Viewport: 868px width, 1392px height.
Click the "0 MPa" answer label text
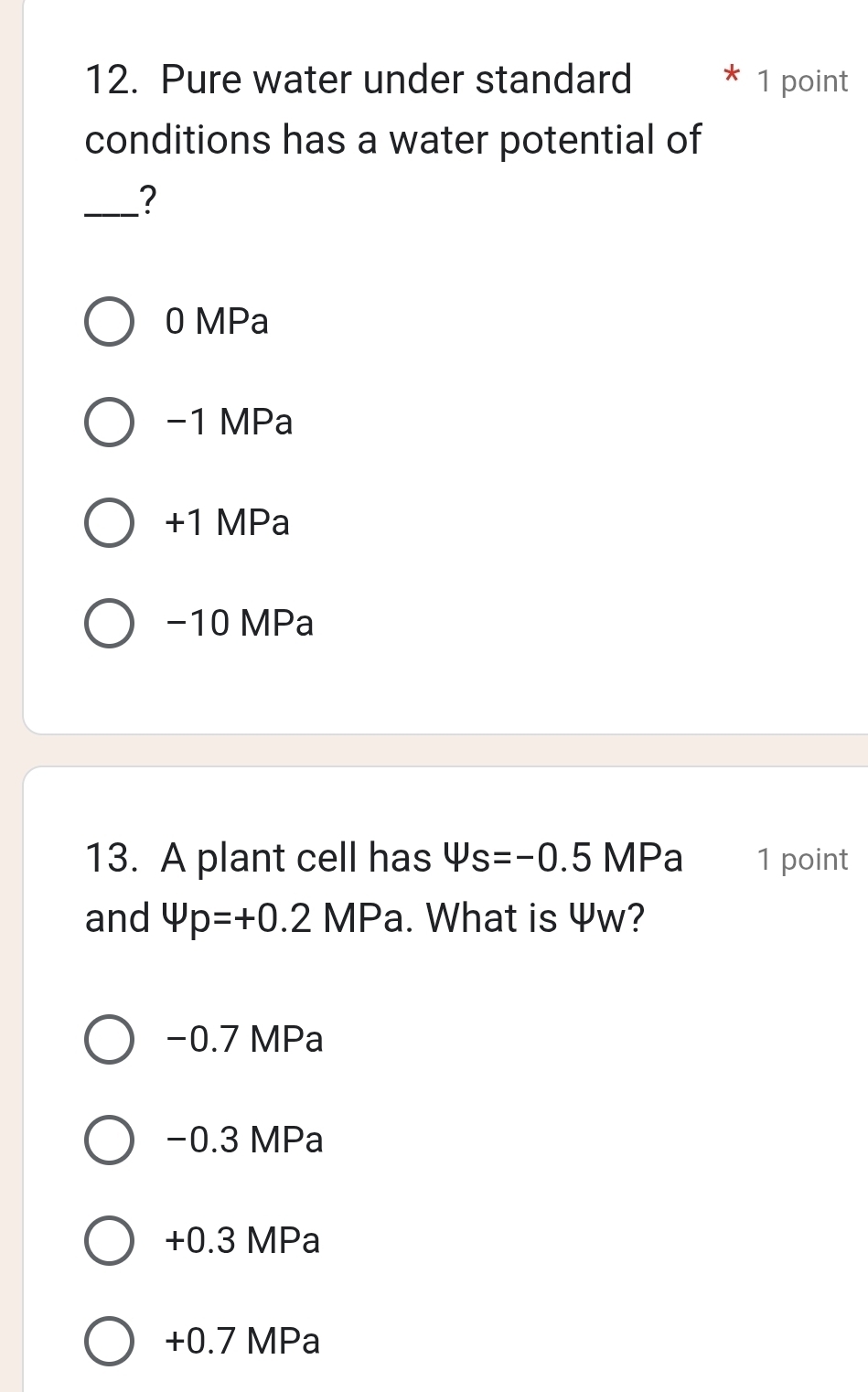[217, 322]
